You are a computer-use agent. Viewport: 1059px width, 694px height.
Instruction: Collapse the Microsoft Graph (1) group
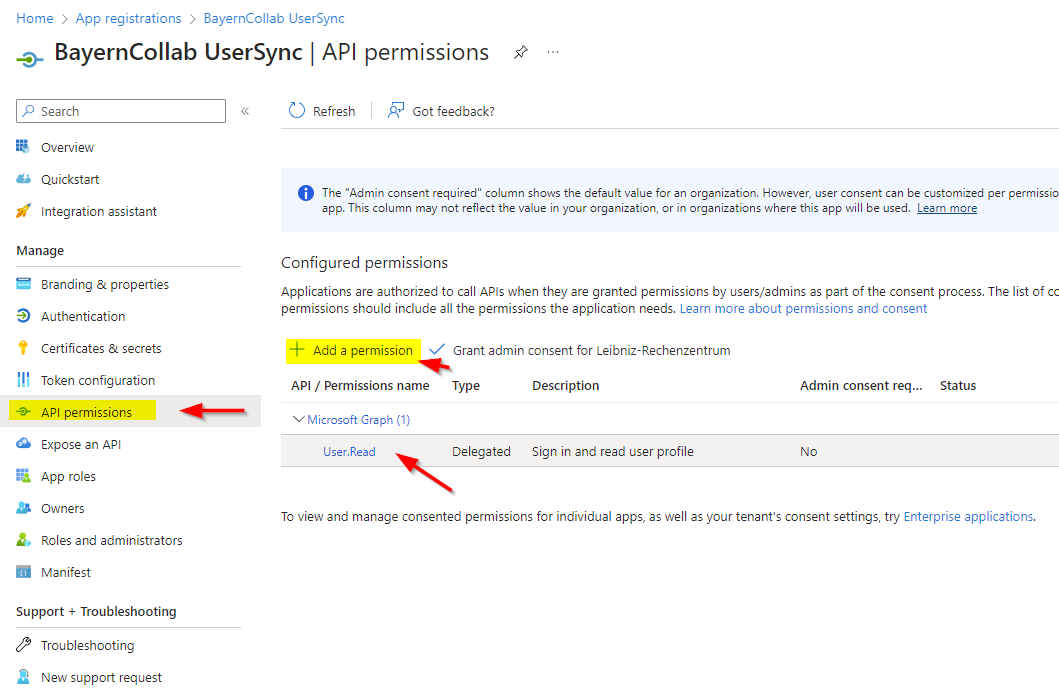[297, 420]
